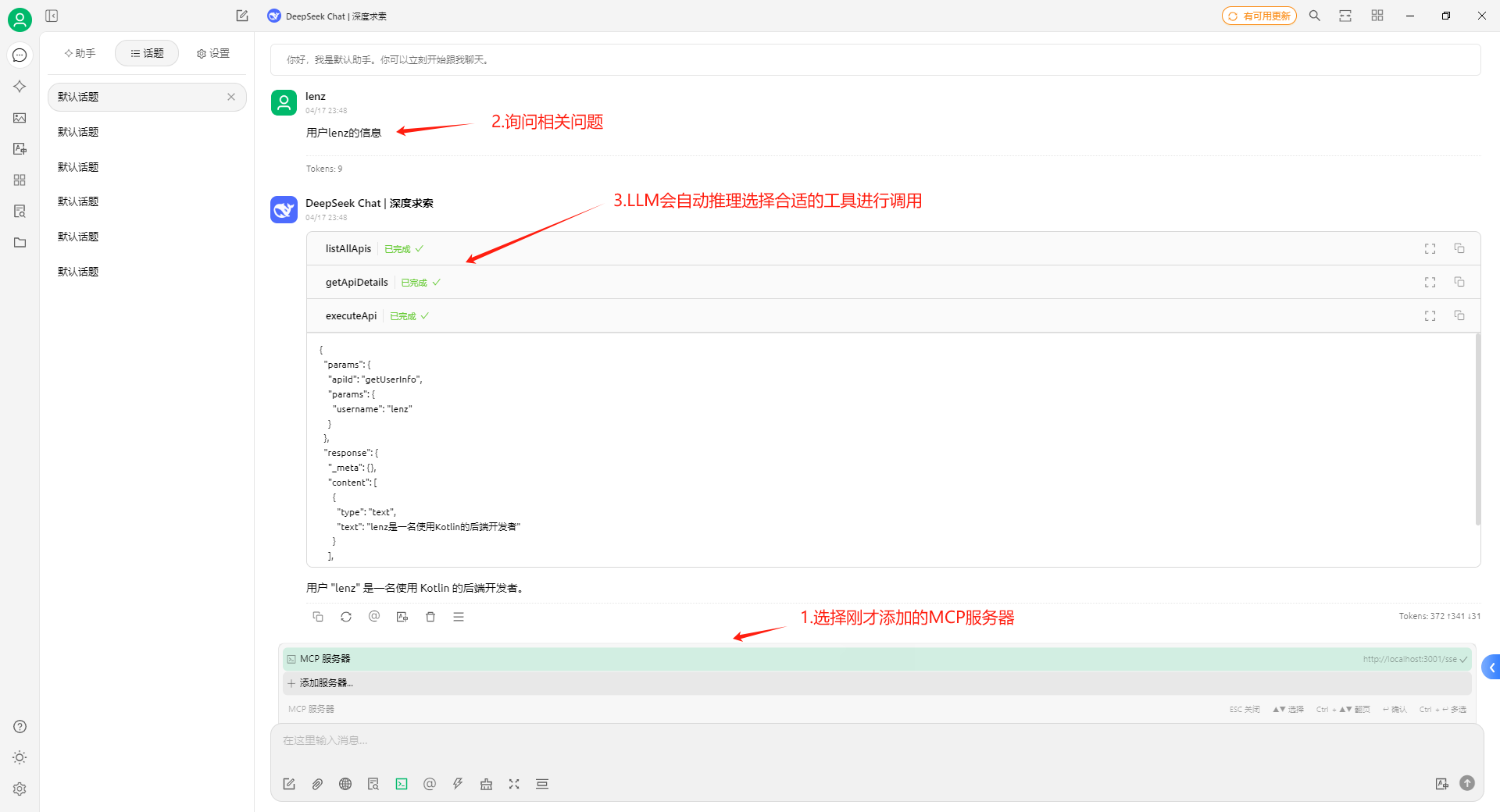Click 添加服务器... option

pos(877,683)
